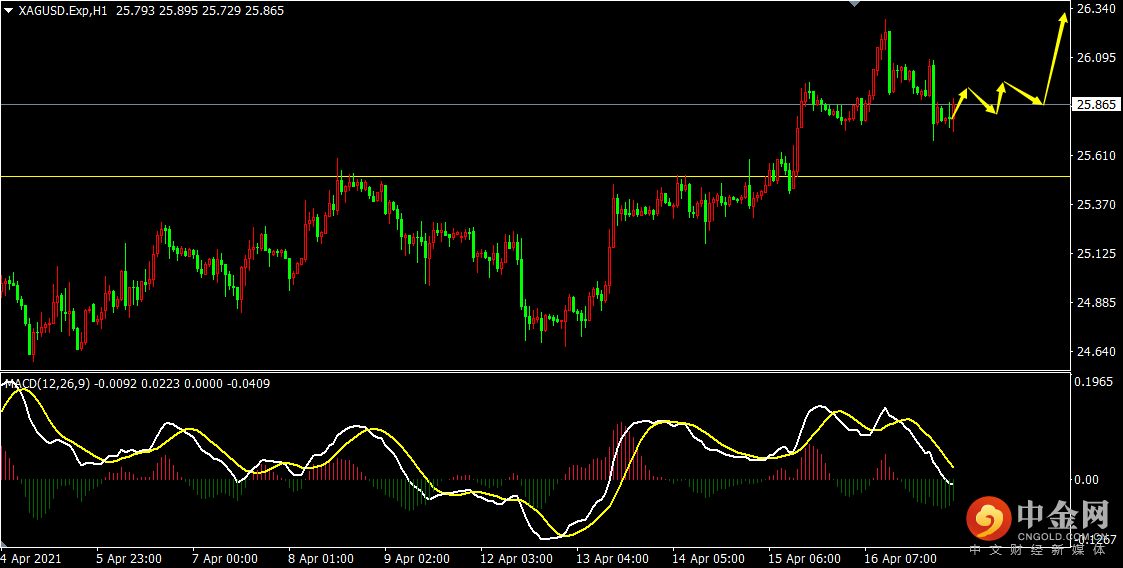1123x568 pixels.
Task: Click the 12 Apr 03:00 time label
Action: pyautogui.click(x=516, y=558)
